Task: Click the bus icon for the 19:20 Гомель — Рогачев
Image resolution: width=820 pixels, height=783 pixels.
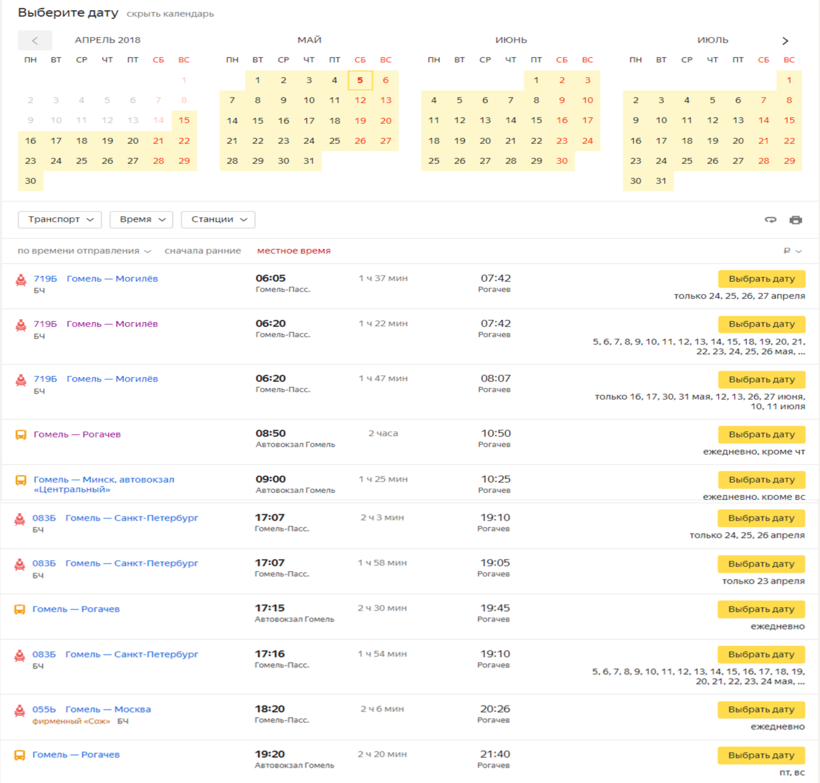Action: [20, 755]
